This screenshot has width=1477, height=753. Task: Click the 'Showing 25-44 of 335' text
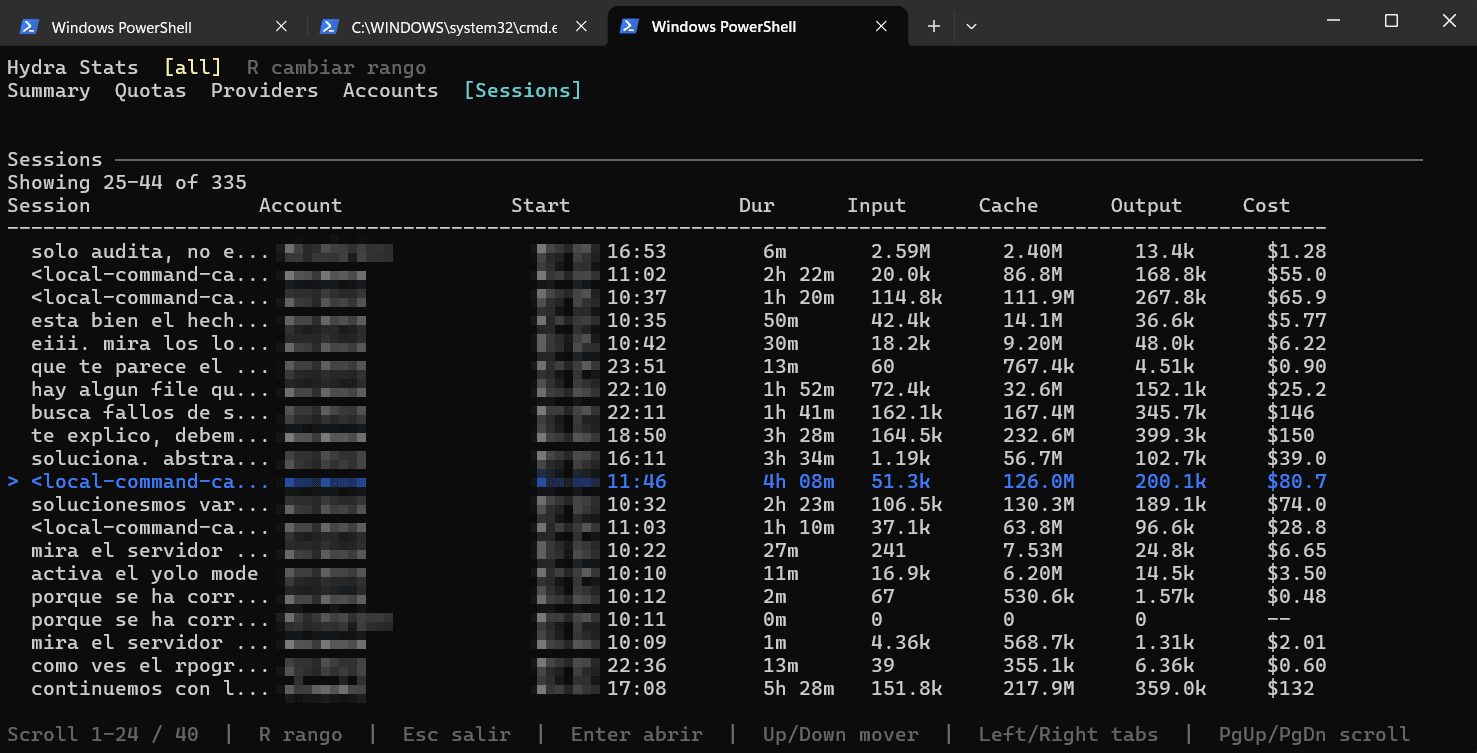(x=127, y=182)
